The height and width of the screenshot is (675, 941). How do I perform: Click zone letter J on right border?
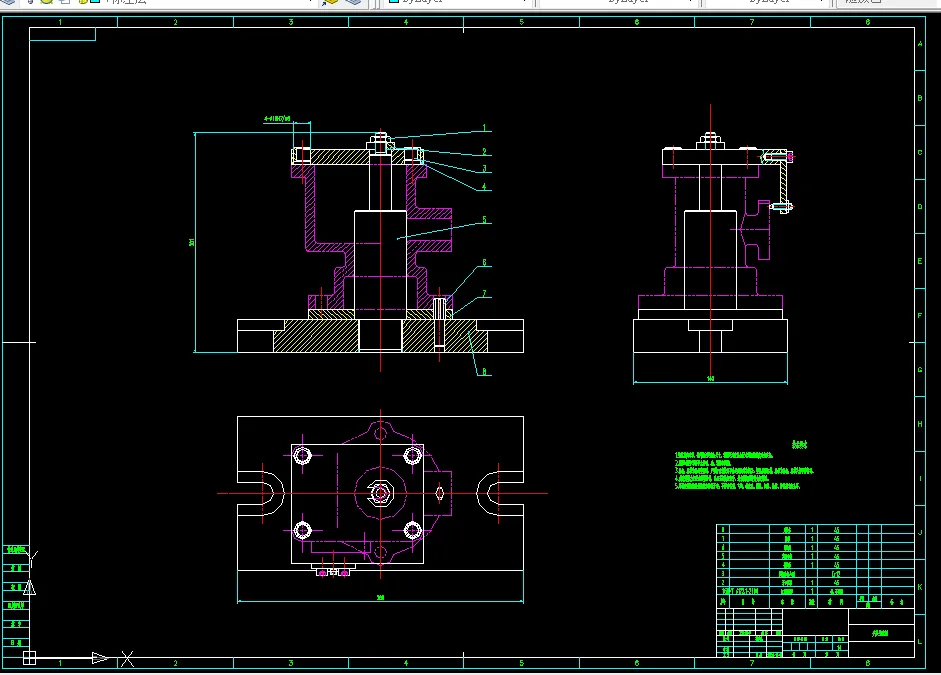tap(920, 532)
